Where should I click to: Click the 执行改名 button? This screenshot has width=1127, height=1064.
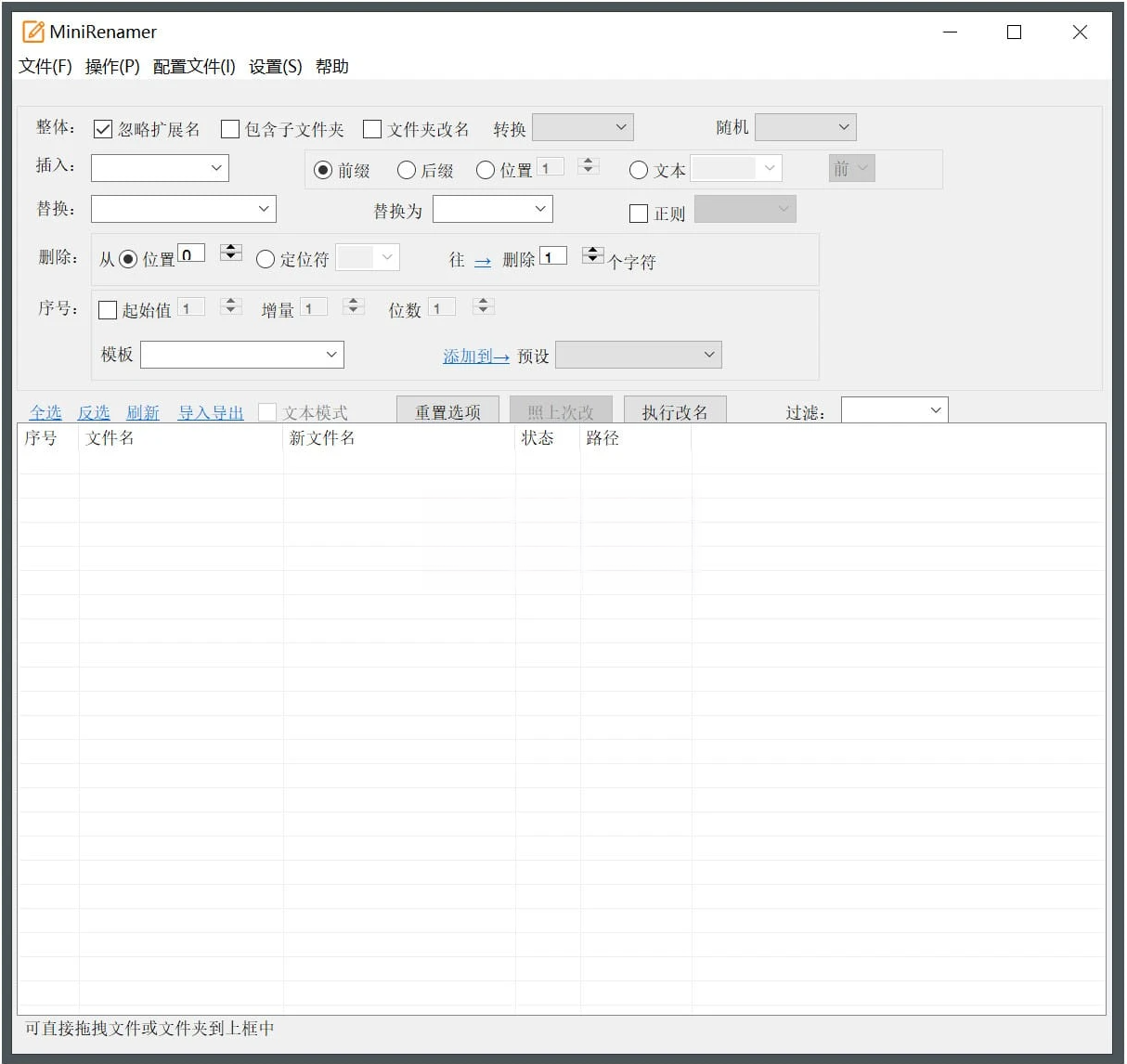point(675,411)
